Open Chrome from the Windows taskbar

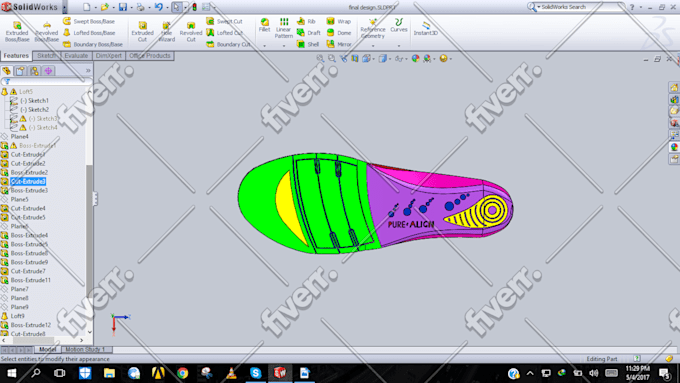183,373
